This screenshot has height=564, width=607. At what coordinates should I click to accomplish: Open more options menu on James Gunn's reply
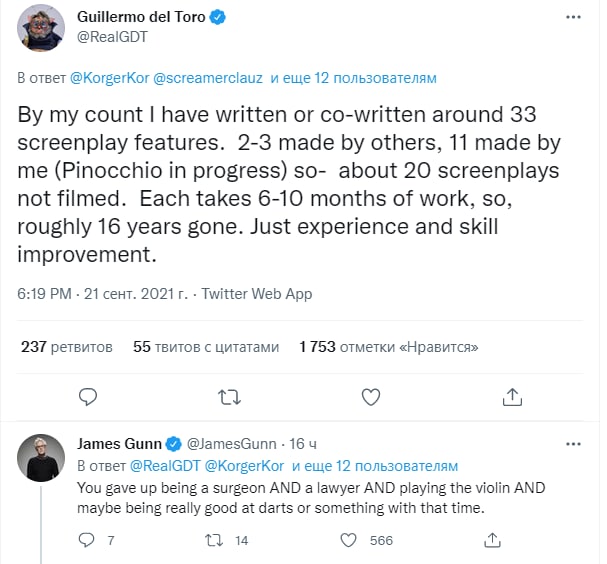(569, 444)
